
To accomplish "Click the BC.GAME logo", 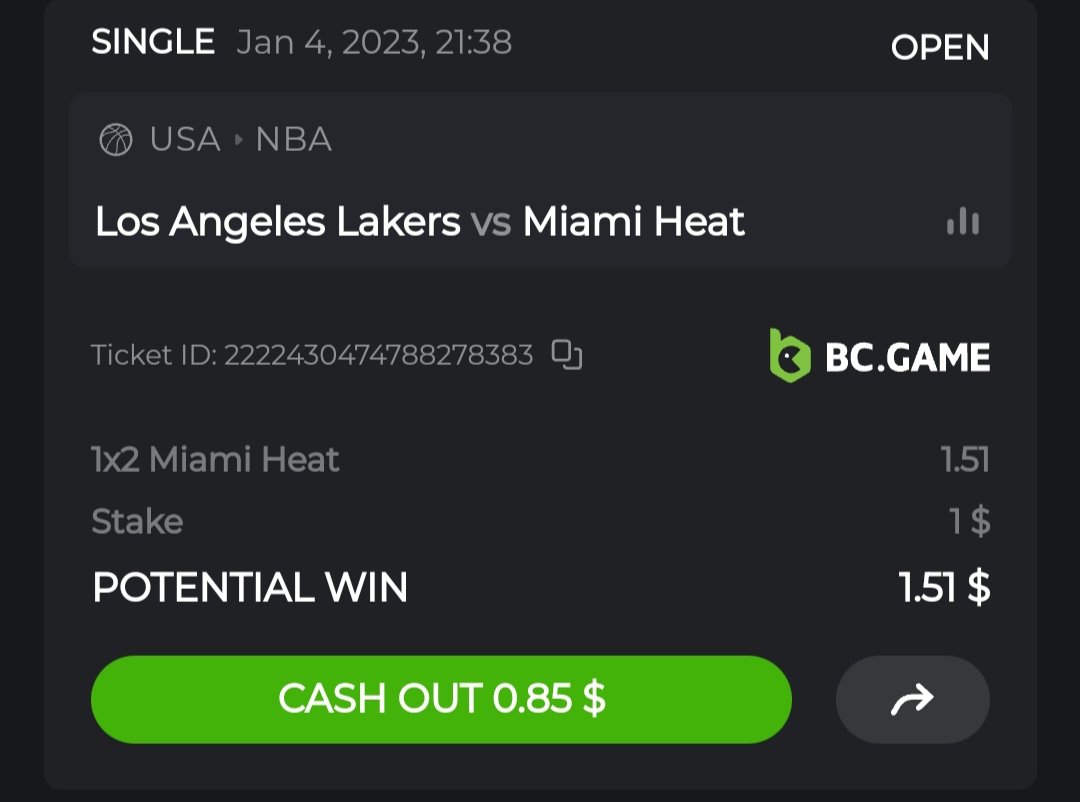I will [x=880, y=356].
